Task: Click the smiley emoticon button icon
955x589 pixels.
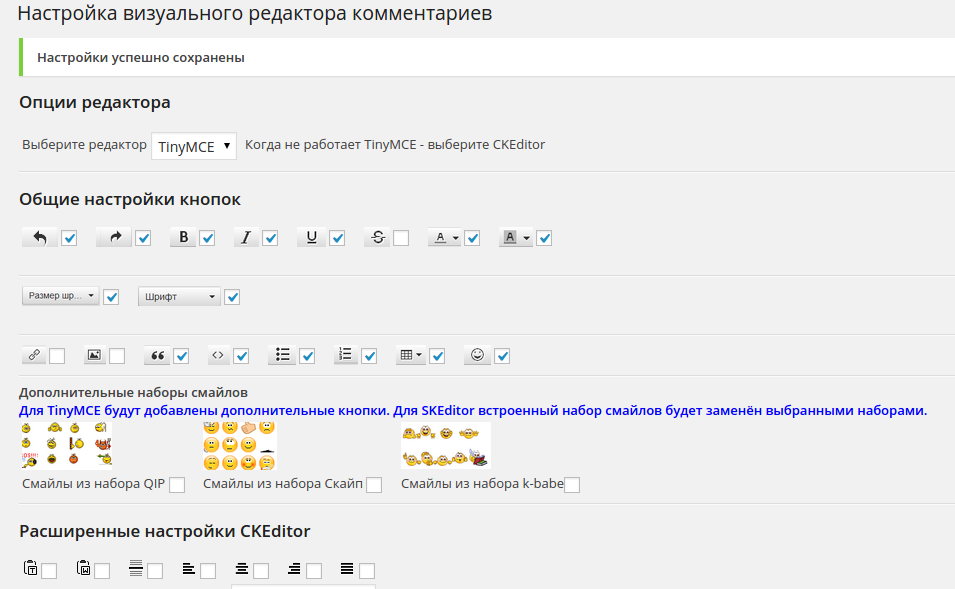Action: (477, 355)
